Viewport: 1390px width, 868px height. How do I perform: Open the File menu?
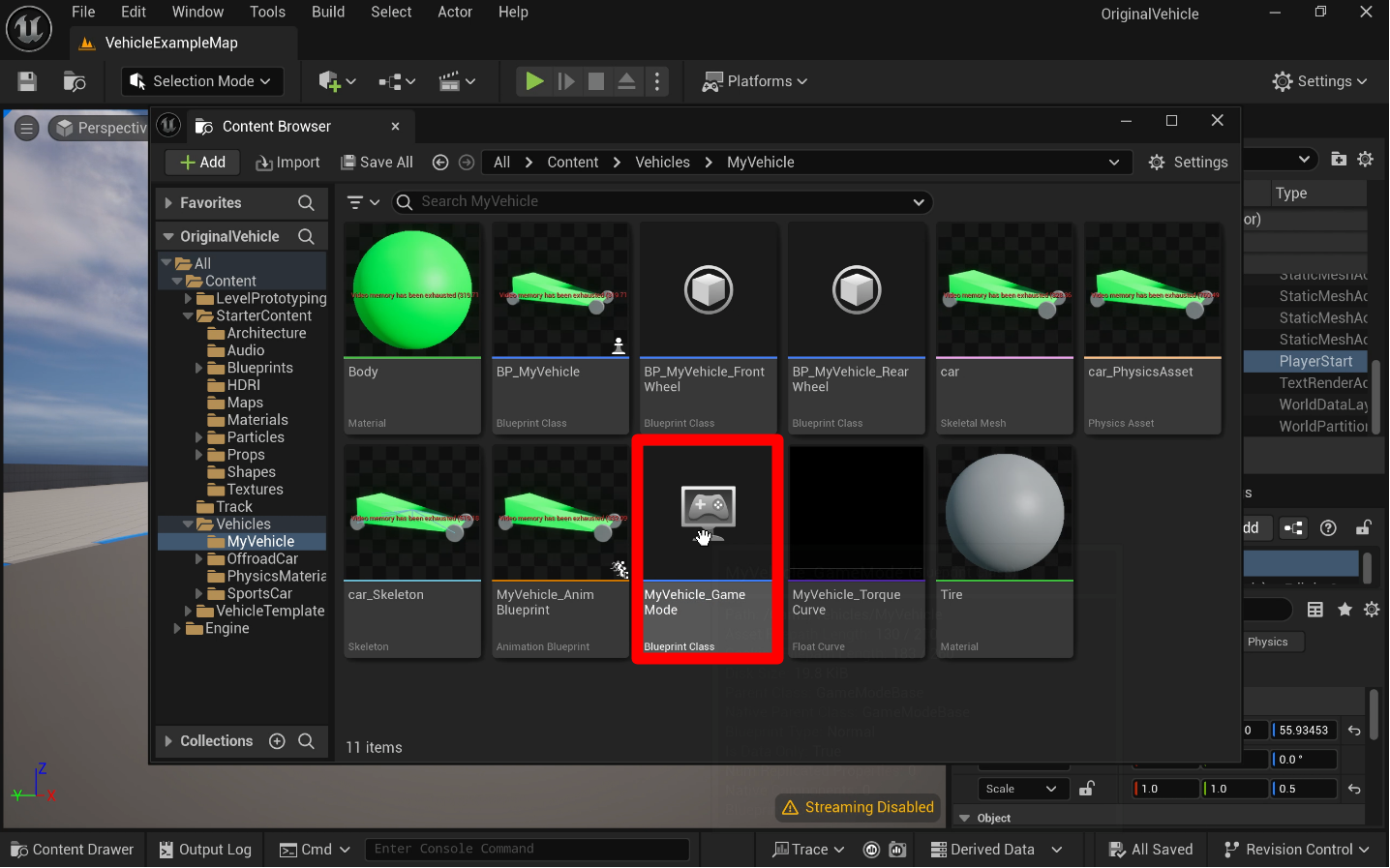pyautogui.click(x=83, y=12)
